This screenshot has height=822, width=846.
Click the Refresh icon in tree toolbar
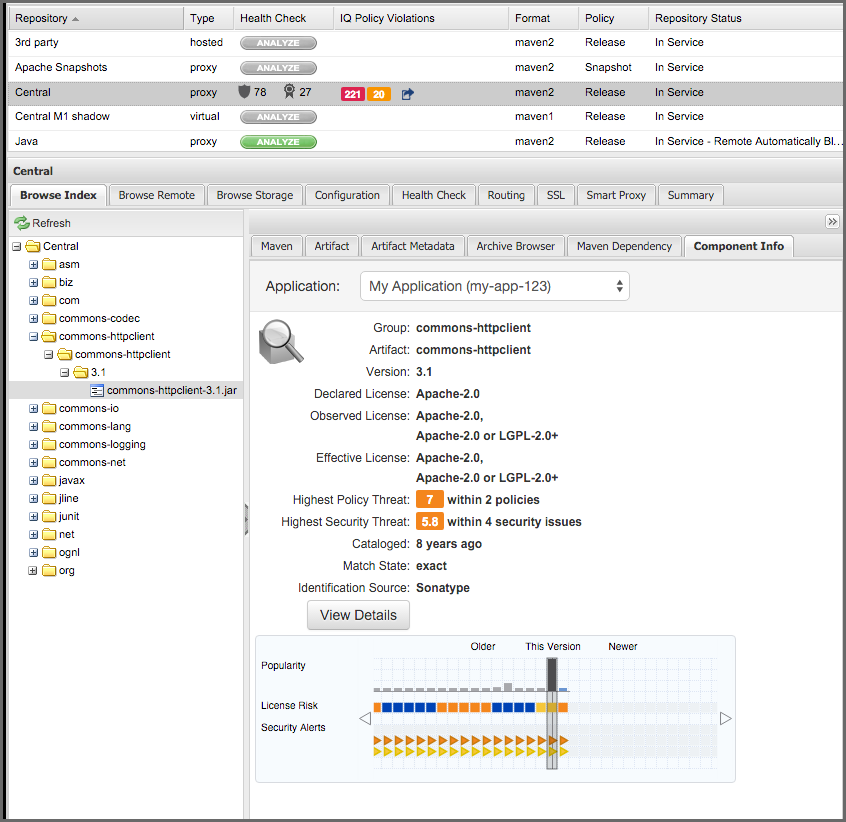pos(22,223)
